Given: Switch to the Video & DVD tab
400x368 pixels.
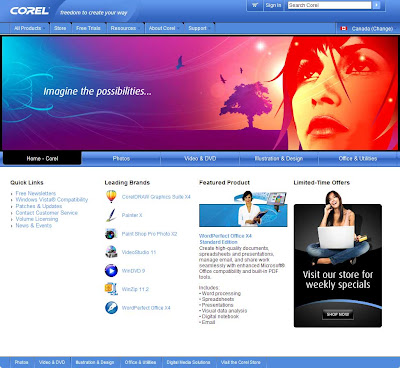Looking at the screenshot, I should click(200, 159).
